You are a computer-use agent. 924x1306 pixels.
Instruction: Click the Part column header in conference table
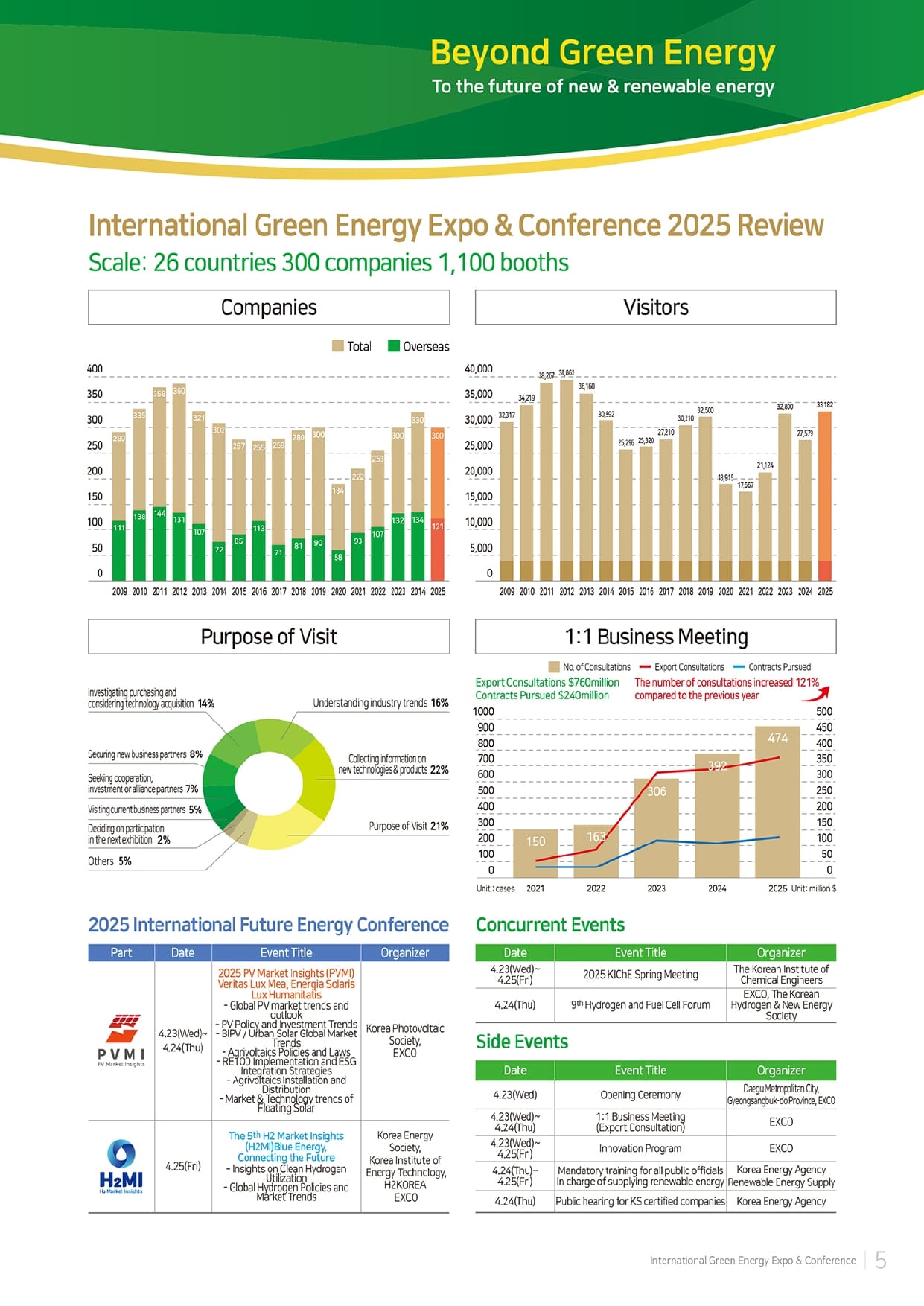[121, 952]
